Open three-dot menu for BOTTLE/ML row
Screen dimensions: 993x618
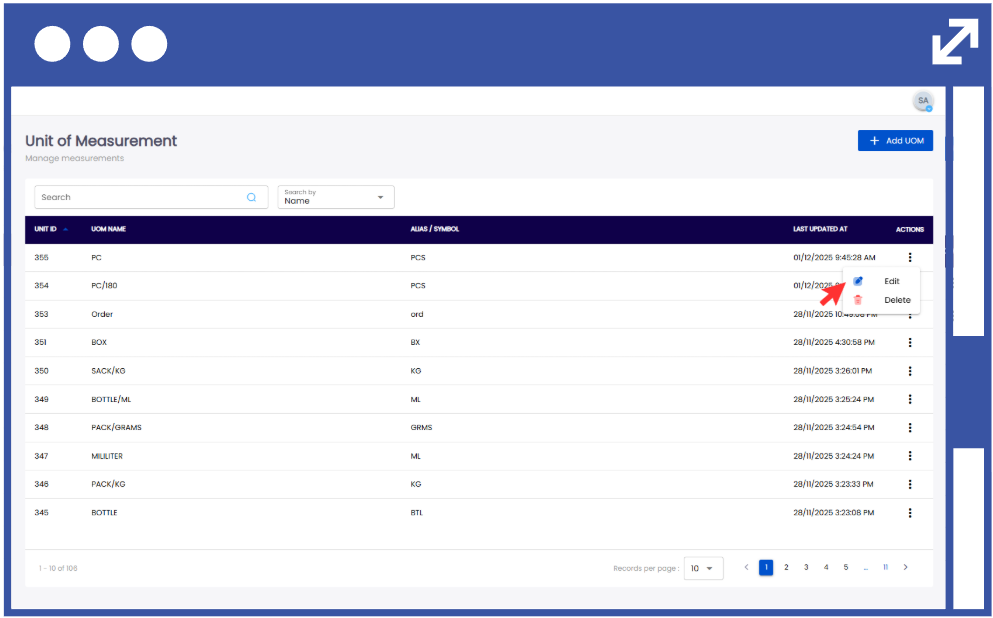tap(910, 399)
